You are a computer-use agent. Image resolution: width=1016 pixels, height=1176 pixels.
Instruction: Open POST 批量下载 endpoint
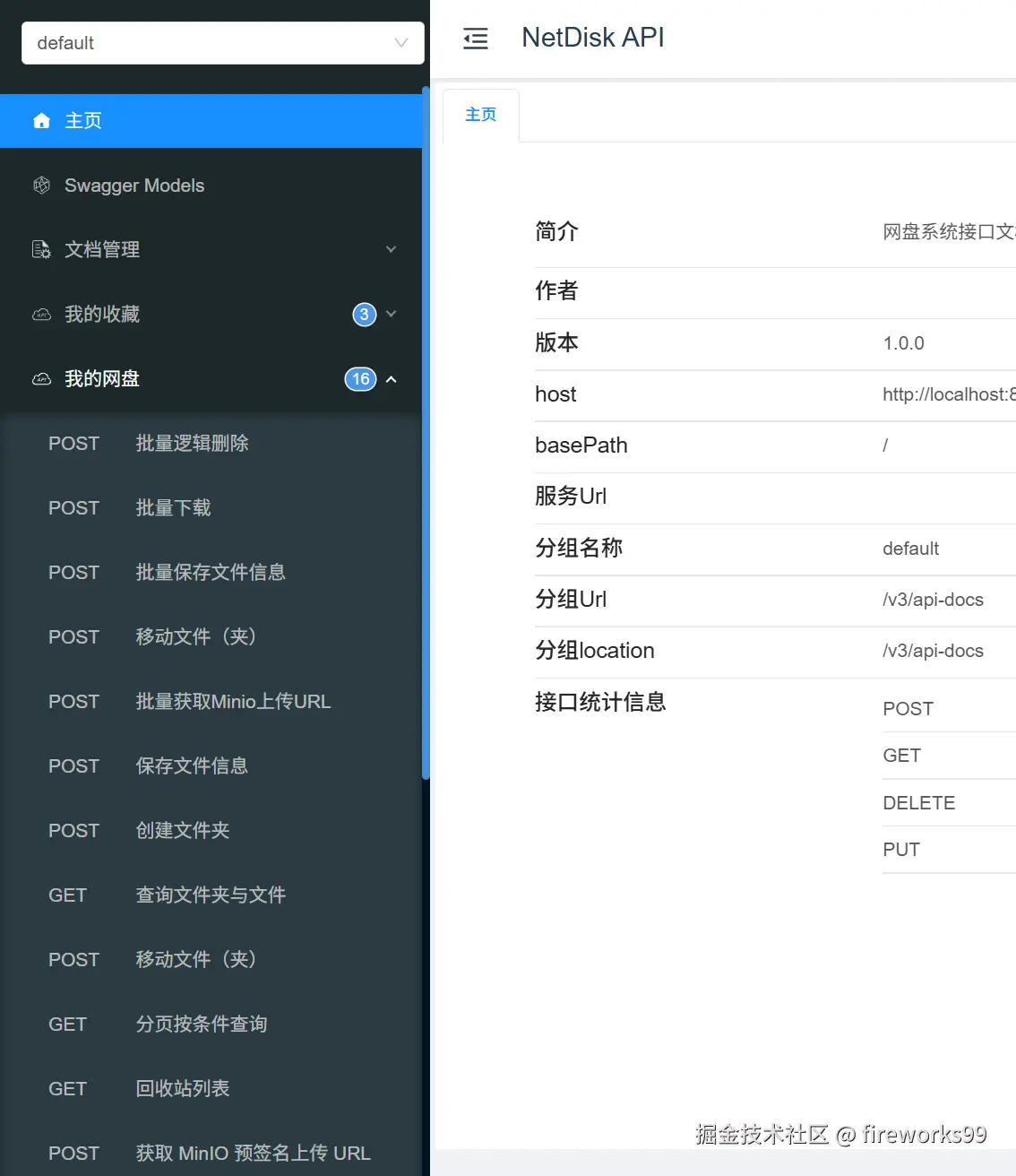click(211, 508)
